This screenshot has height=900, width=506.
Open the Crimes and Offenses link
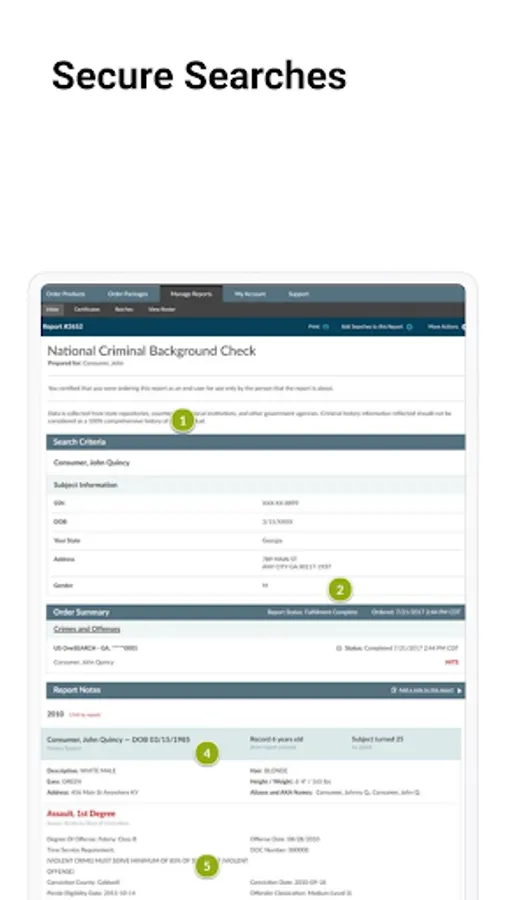click(87, 629)
